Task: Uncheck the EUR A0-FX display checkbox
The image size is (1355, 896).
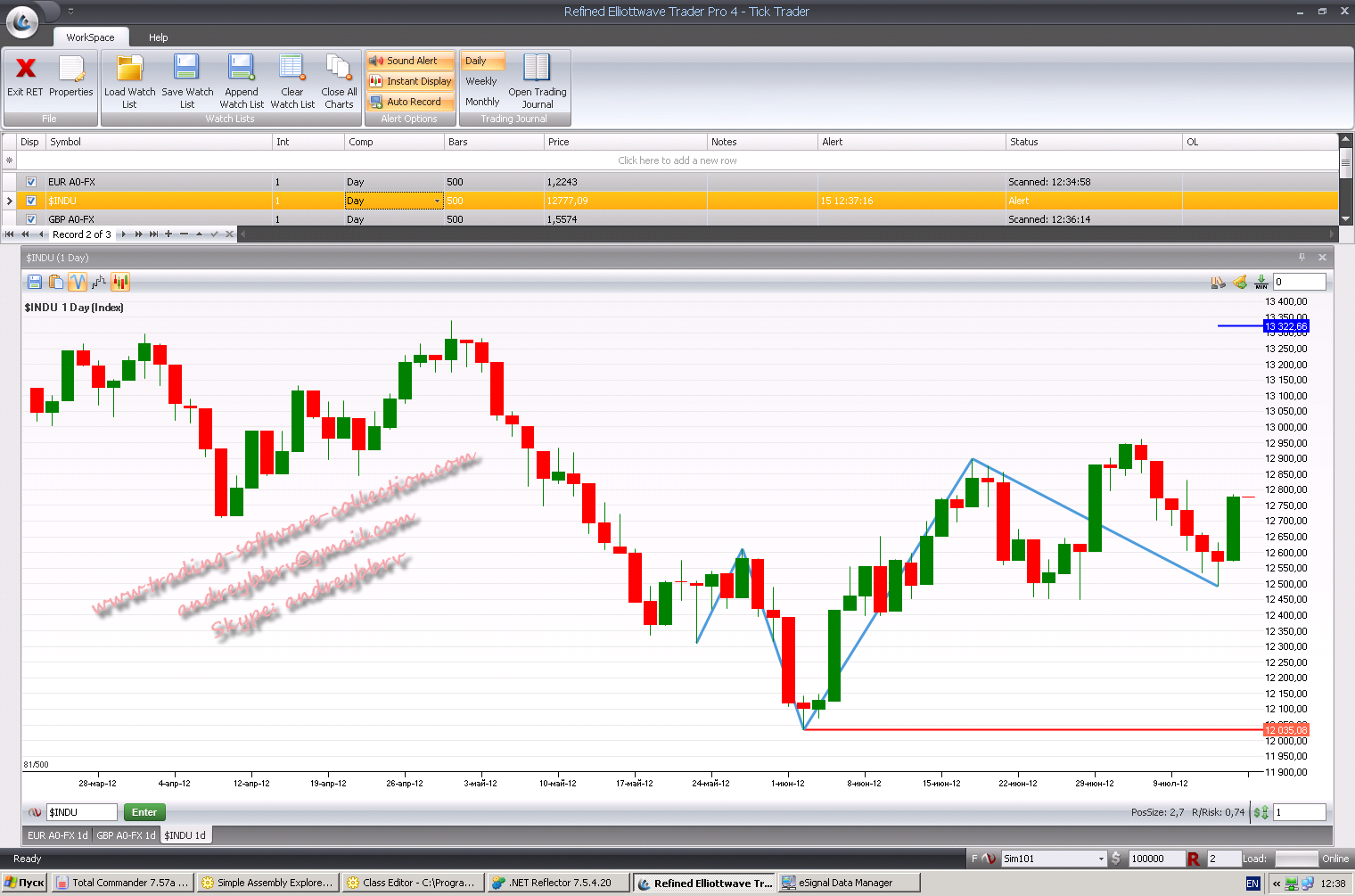Action: click(x=31, y=182)
